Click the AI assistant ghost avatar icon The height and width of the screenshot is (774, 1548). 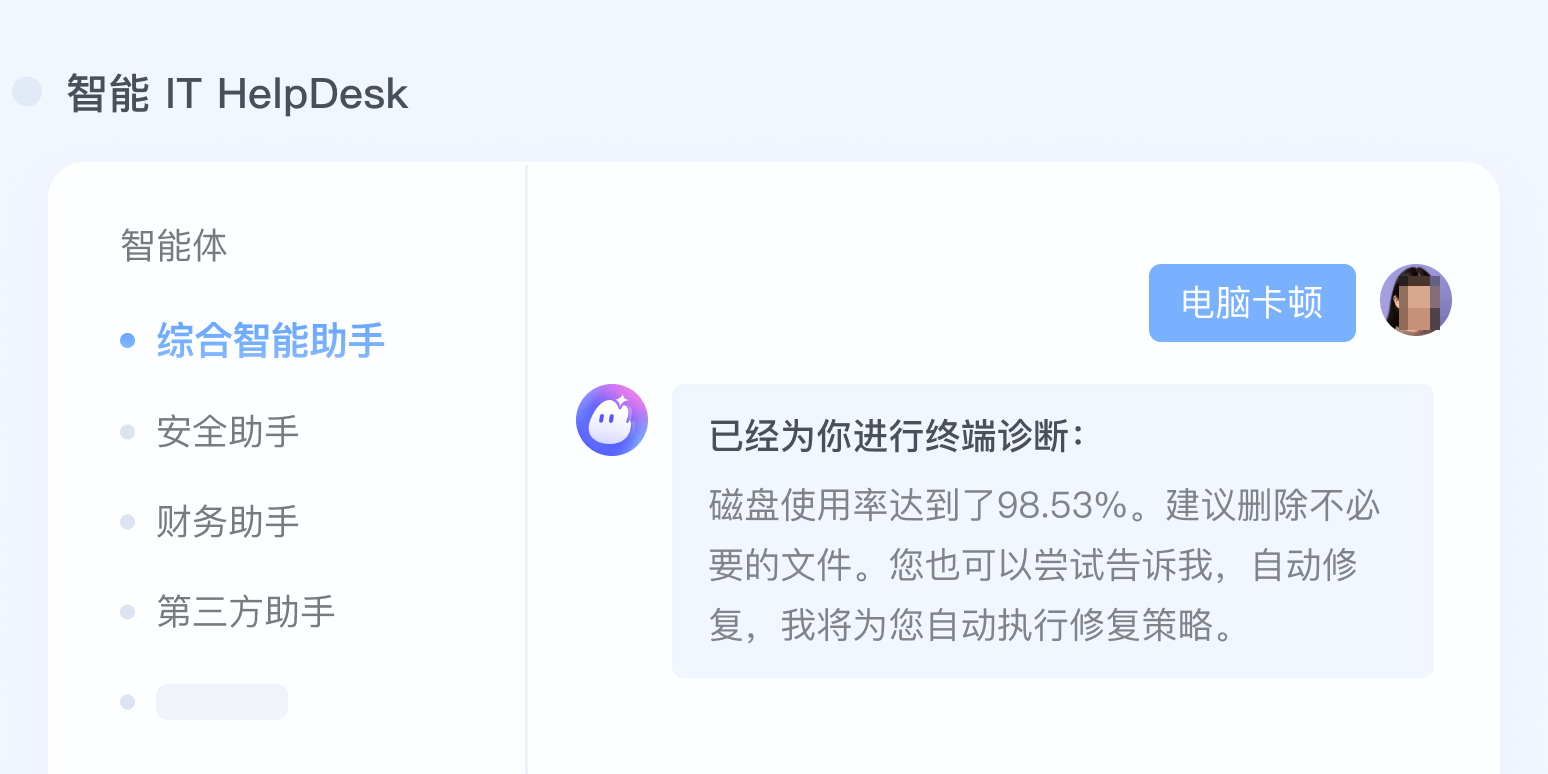[x=611, y=420]
